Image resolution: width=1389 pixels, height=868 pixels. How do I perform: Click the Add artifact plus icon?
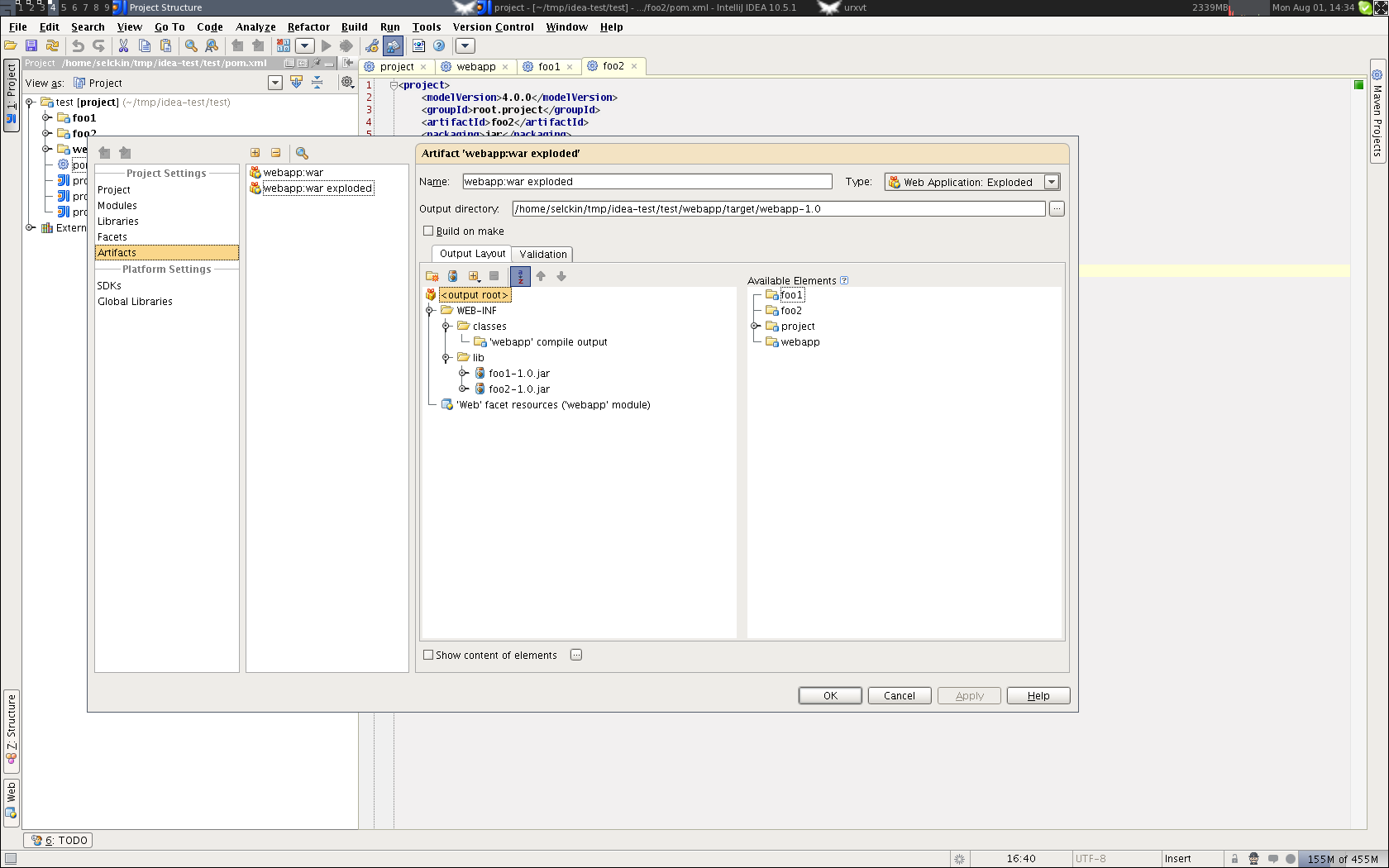[255, 153]
